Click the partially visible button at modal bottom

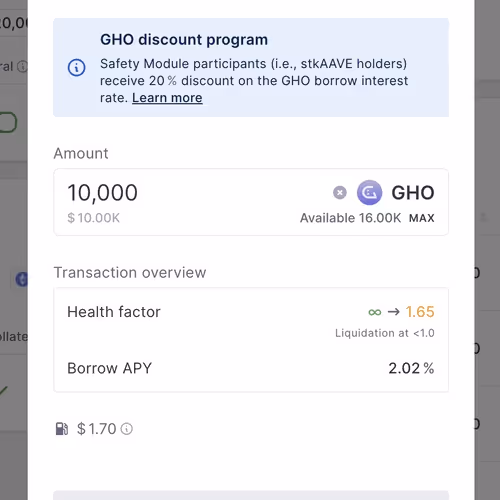click(x=251, y=495)
